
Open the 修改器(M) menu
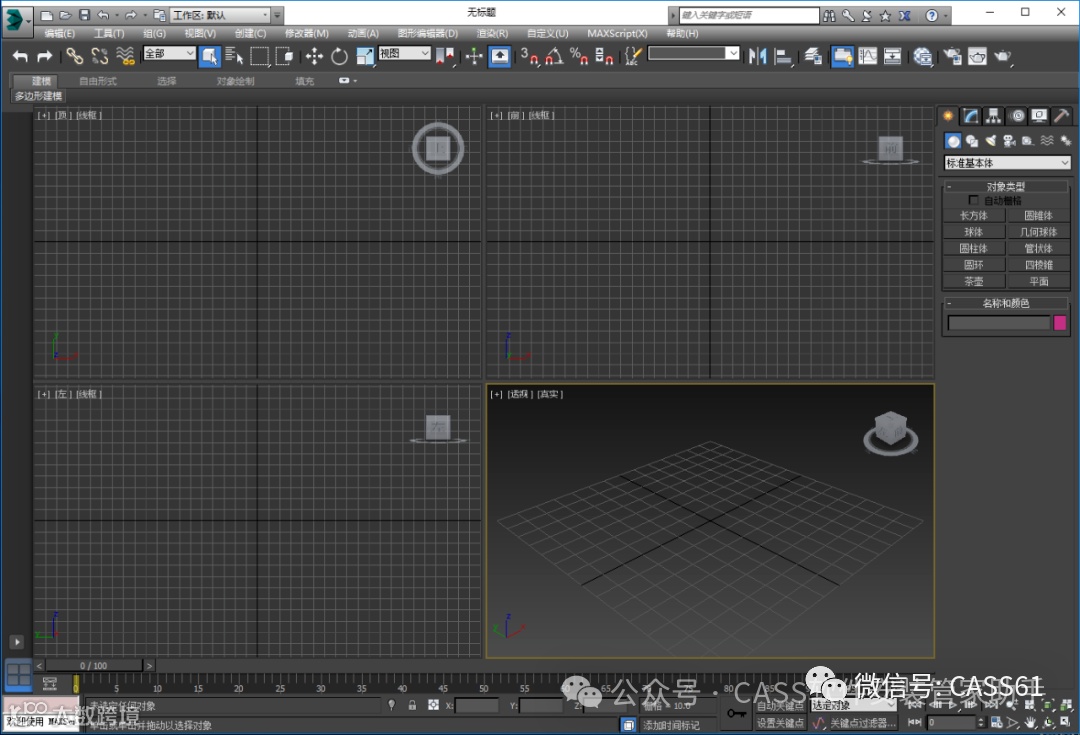[306, 33]
